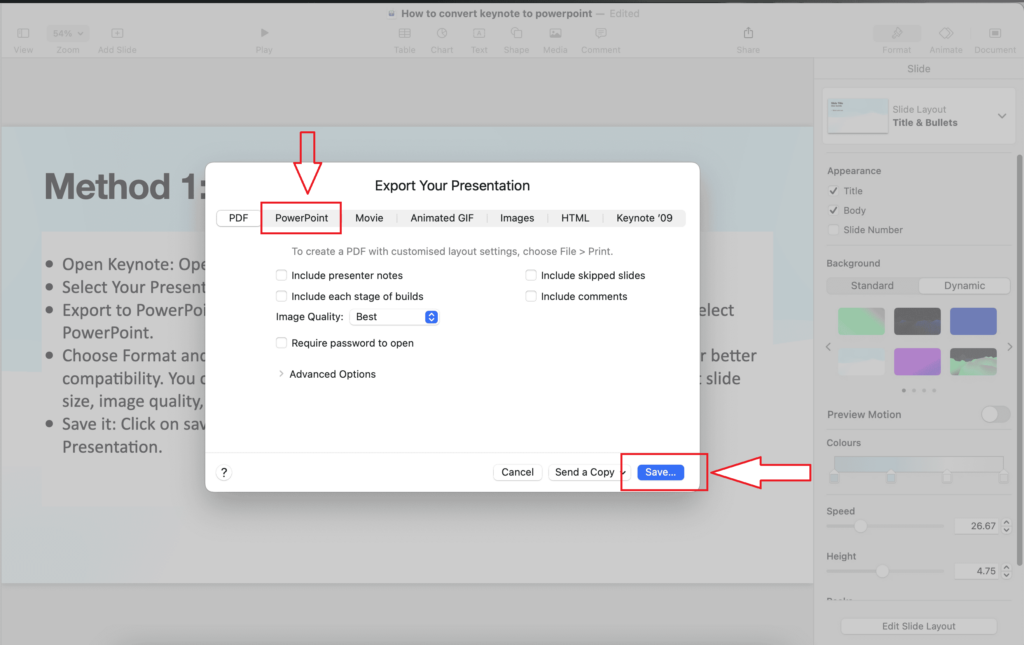Expand the Advanced Options disclosure
Screen dimensions: 1024x645
click(x=281, y=374)
